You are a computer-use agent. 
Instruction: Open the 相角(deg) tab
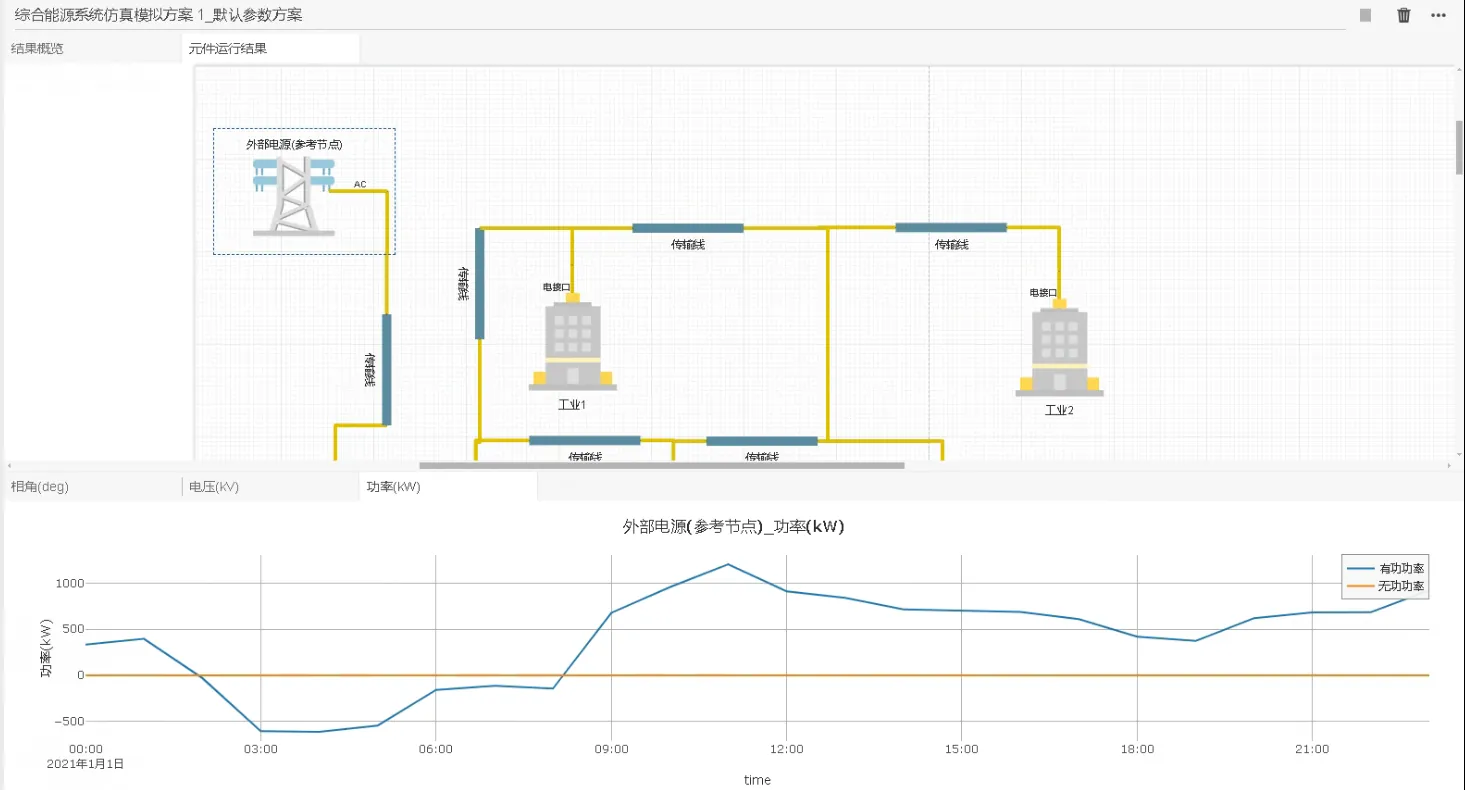[40, 487]
